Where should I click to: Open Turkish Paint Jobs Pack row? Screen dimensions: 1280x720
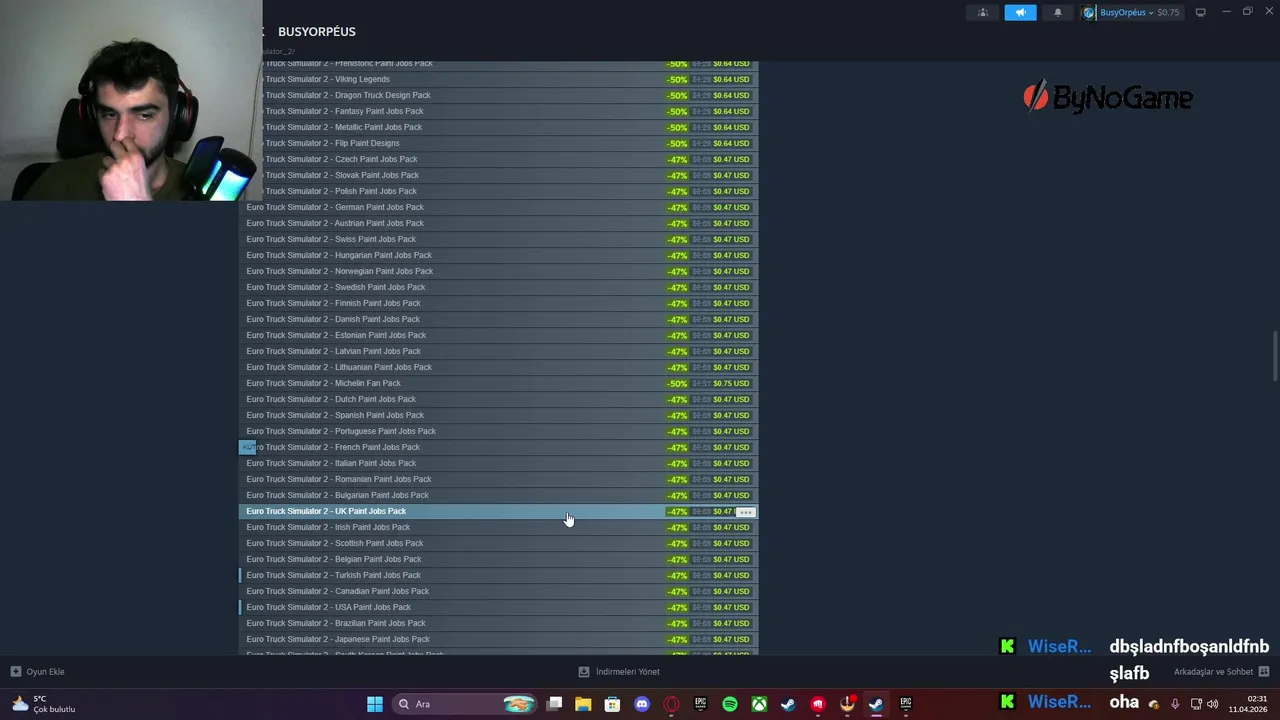[499, 576]
